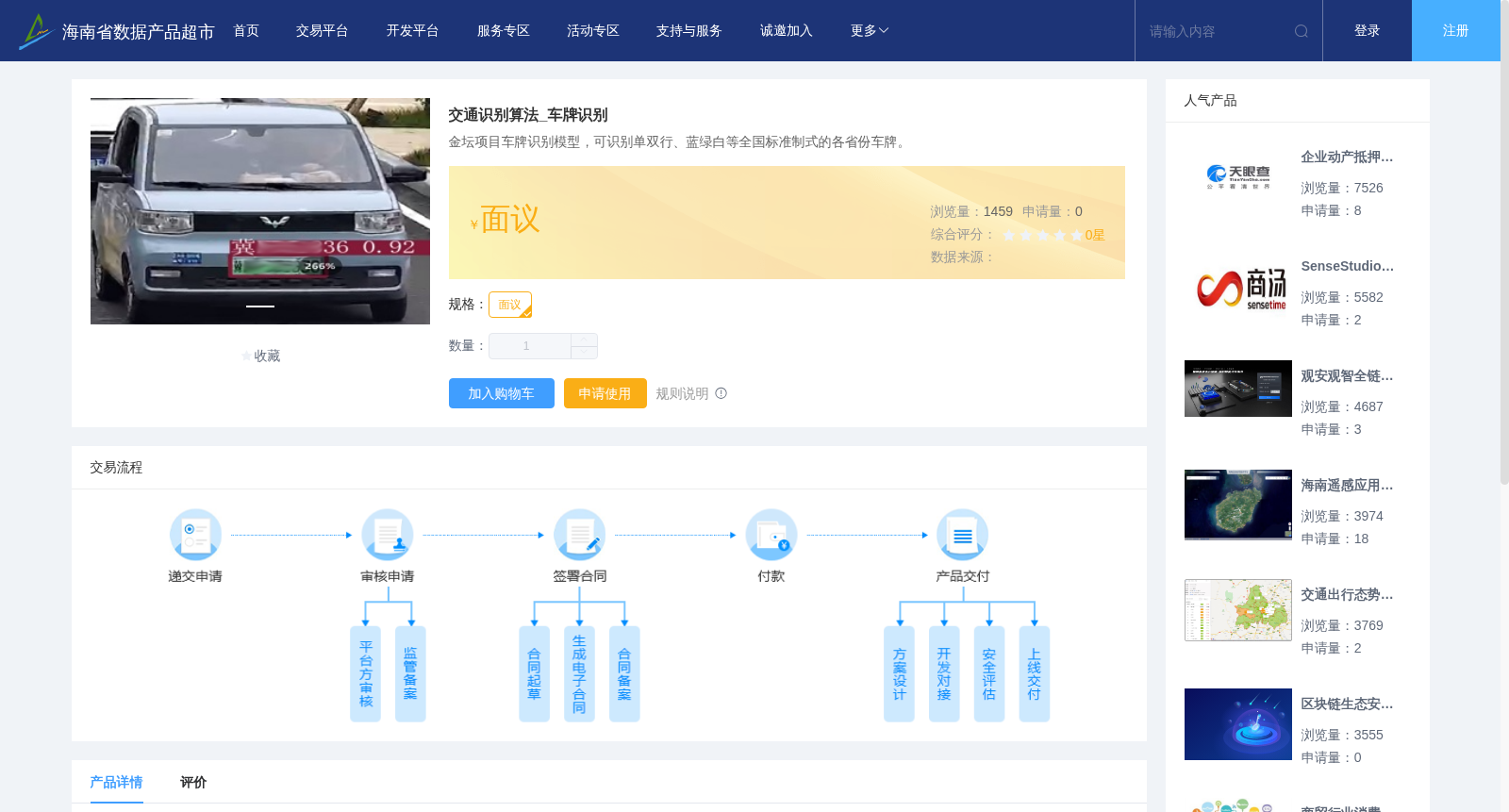Open the 观安观智全链 product thumbnail
The height and width of the screenshot is (812, 1509).
[1238, 389]
